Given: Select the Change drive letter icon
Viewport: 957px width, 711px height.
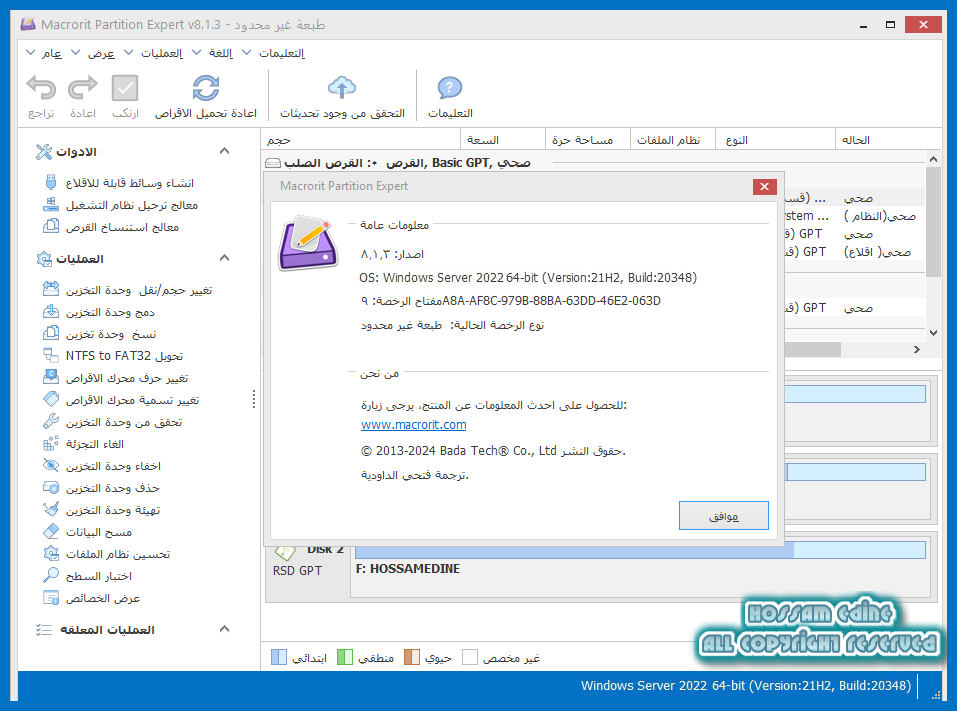Looking at the screenshot, I should [51, 377].
